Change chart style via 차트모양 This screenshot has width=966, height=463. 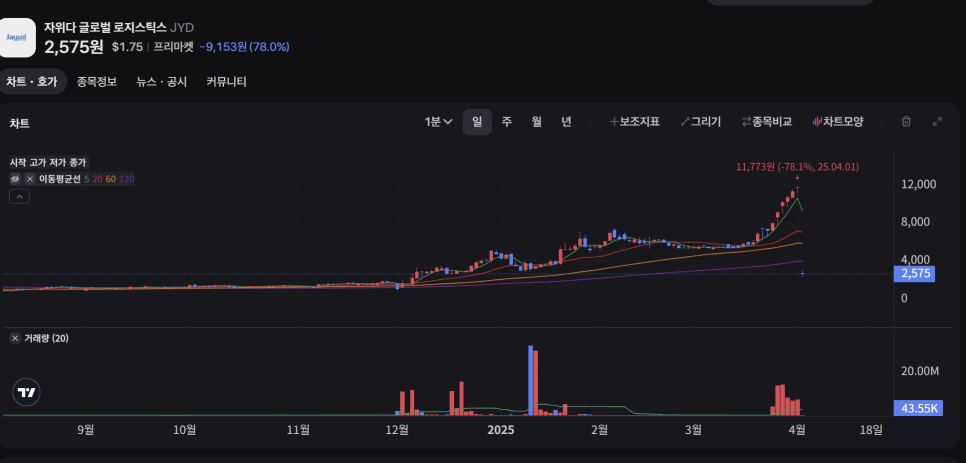click(x=838, y=122)
